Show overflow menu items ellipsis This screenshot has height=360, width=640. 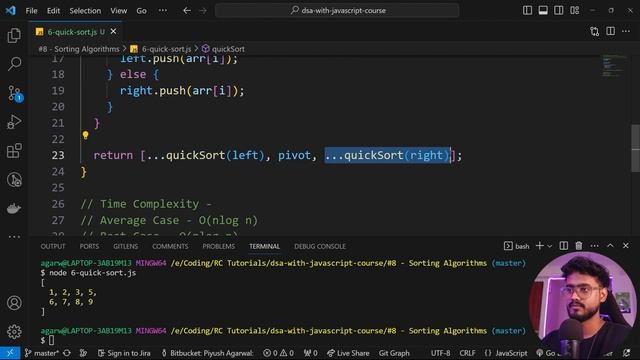(162, 11)
